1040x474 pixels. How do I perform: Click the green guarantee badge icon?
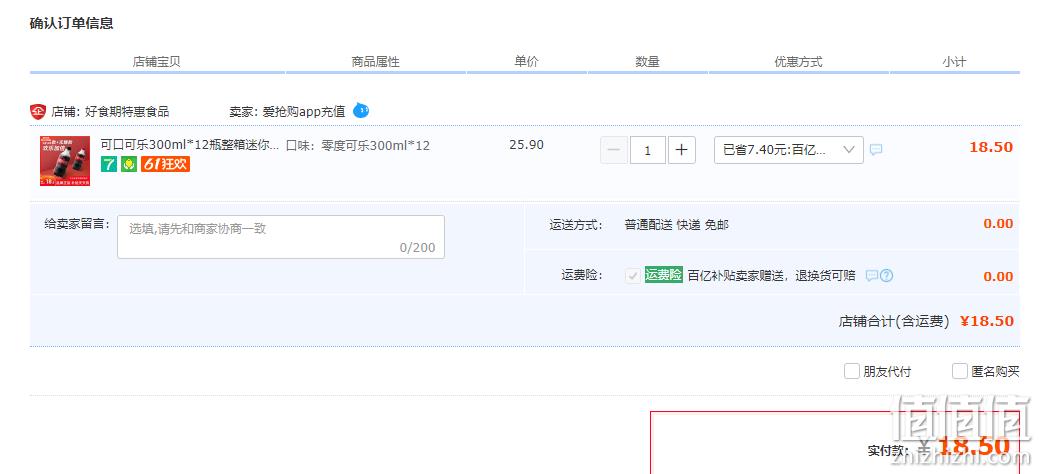click(x=129, y=164)
